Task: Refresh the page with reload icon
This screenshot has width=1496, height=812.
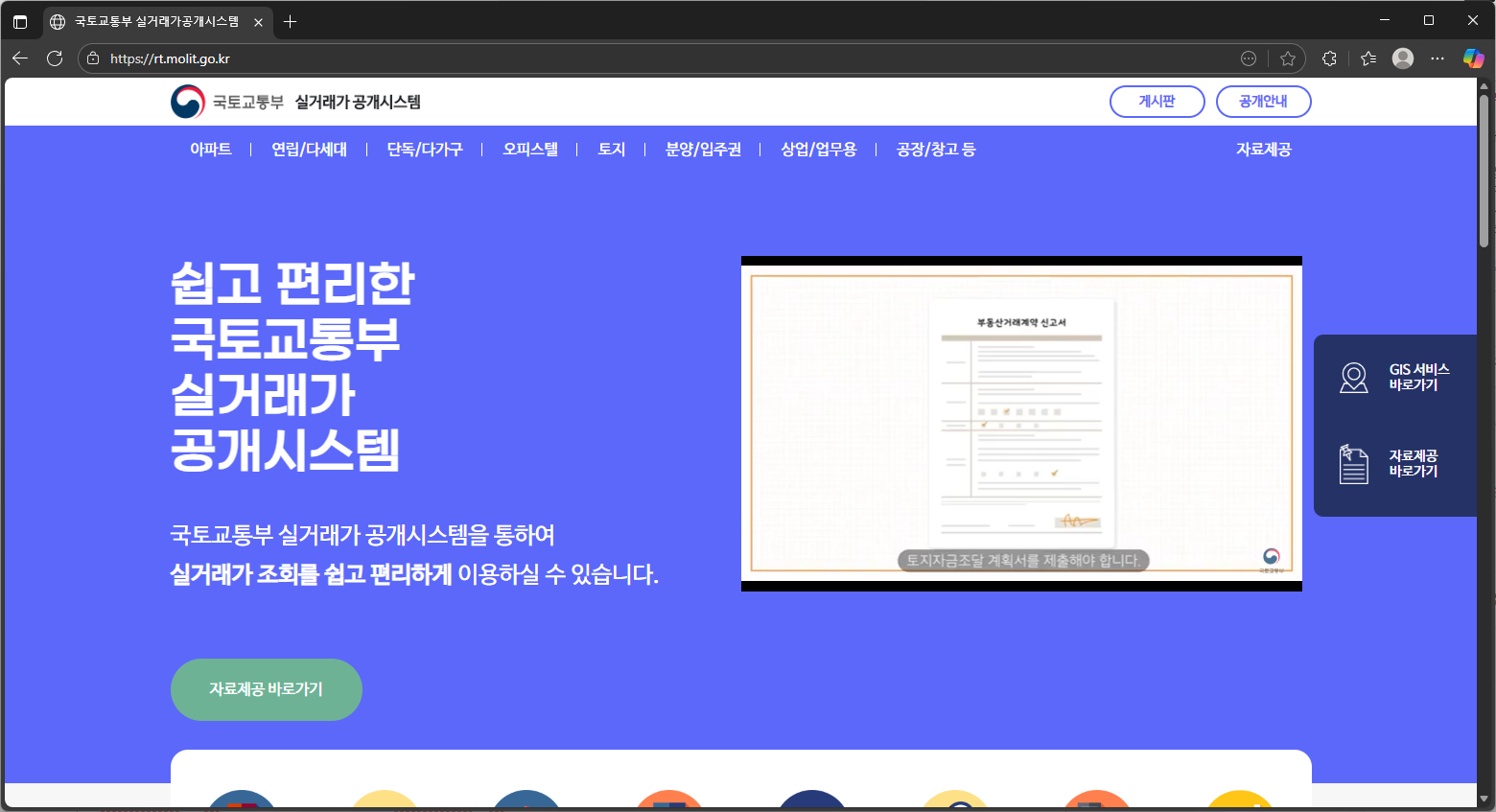Action: click(55, 58)
